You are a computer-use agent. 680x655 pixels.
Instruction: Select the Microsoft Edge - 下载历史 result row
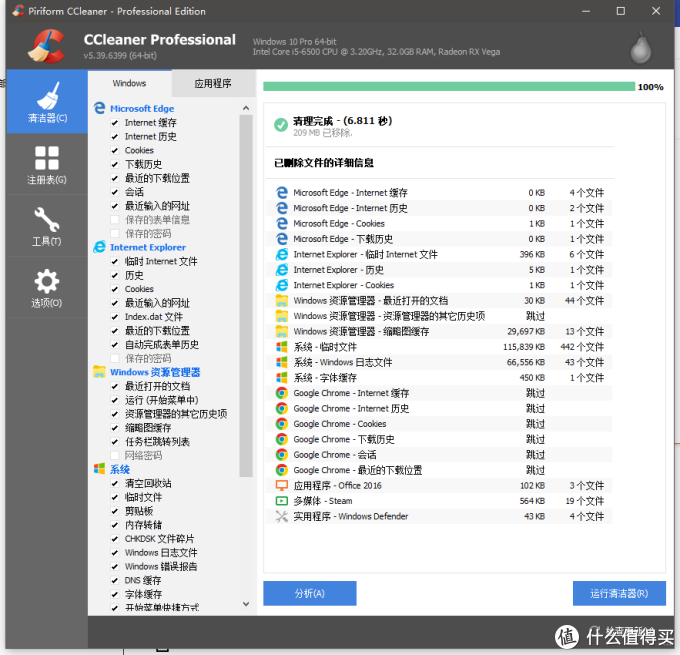pos(439,239)
